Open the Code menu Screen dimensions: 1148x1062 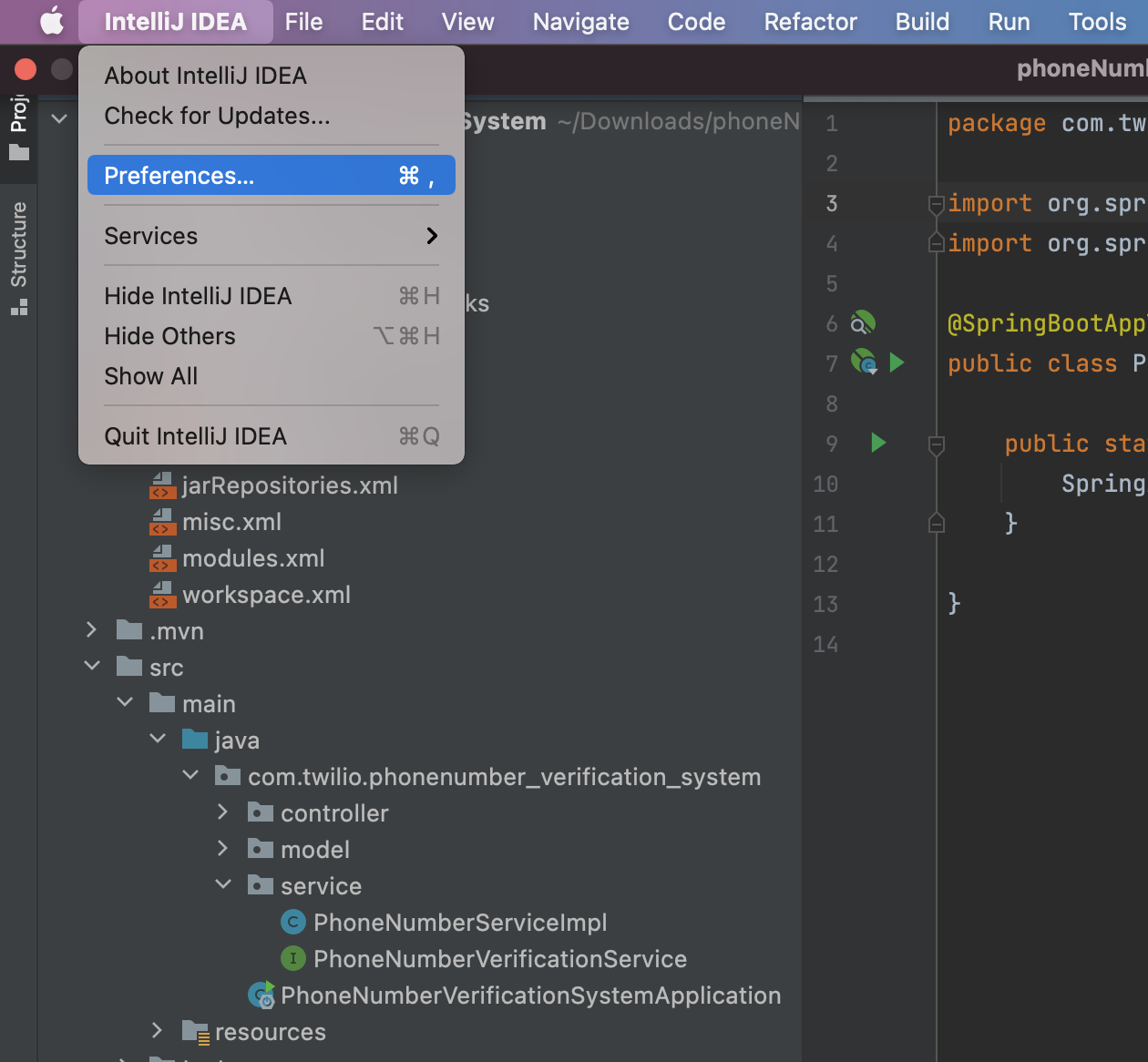(x=696, y=22)
